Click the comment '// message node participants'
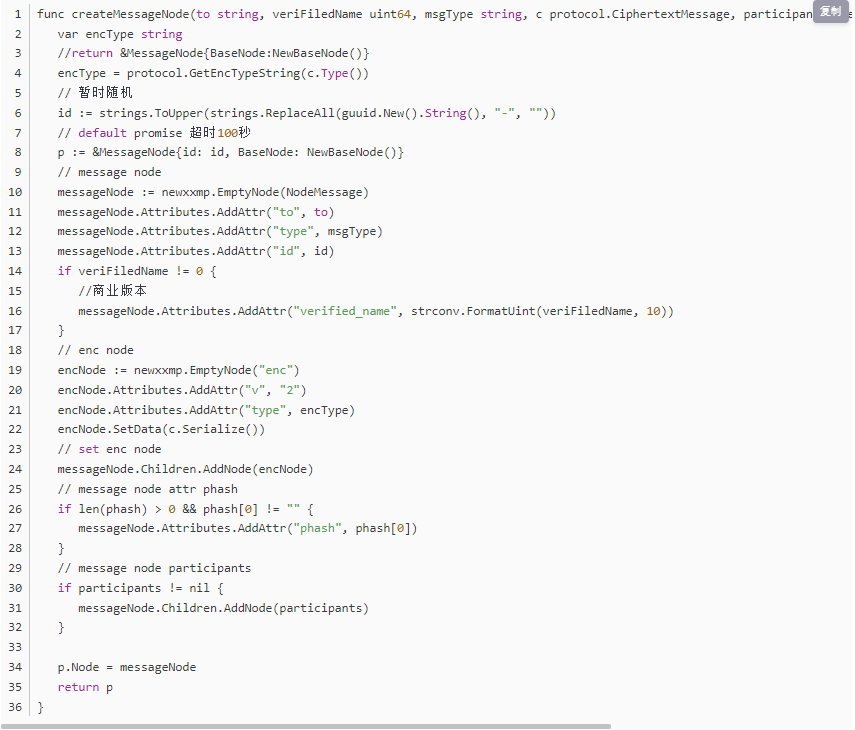This screenshot has height=730, width=855. click(x=154, y=568)
